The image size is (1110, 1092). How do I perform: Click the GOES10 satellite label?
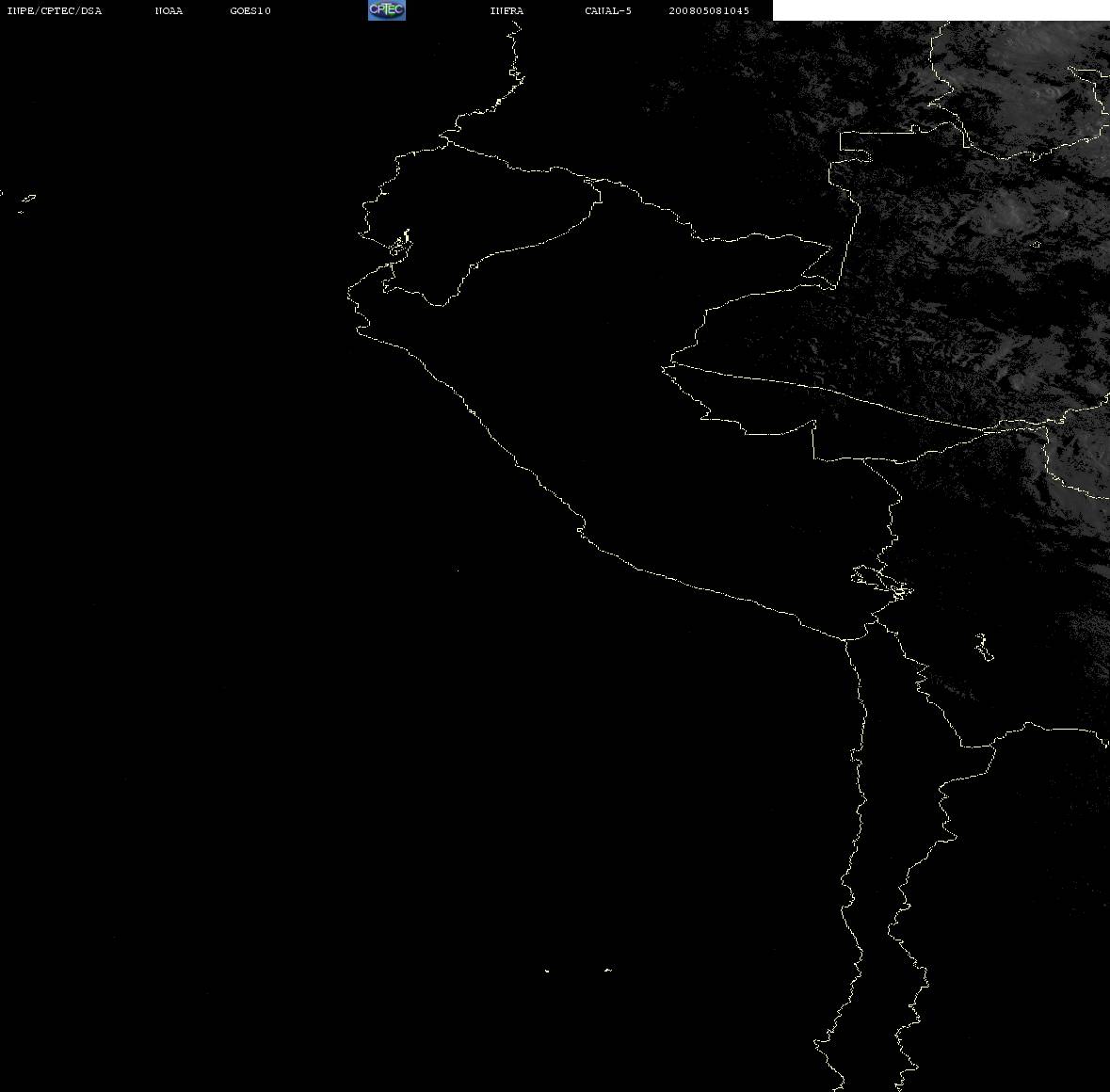click(250, 10)
